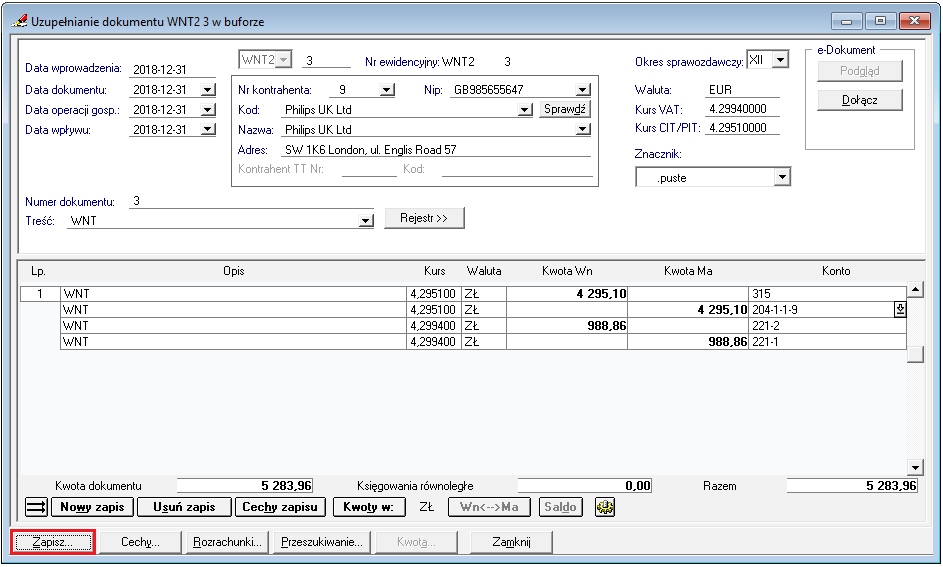This screenshot has height=567, width=943.
Task: Open the Okres sprawozdawczy XII dropdown
Action: (781, 60)
